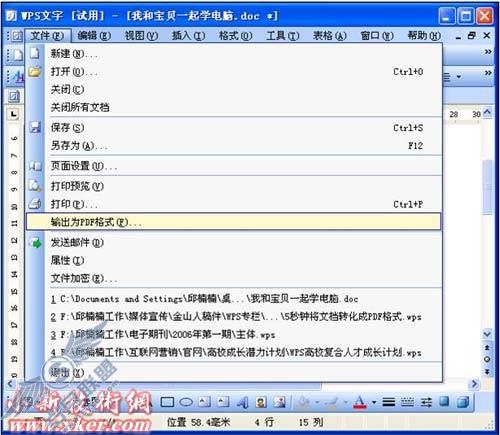
Task: Click the print preview icon beside 打印预览
Action: (35, 185)
